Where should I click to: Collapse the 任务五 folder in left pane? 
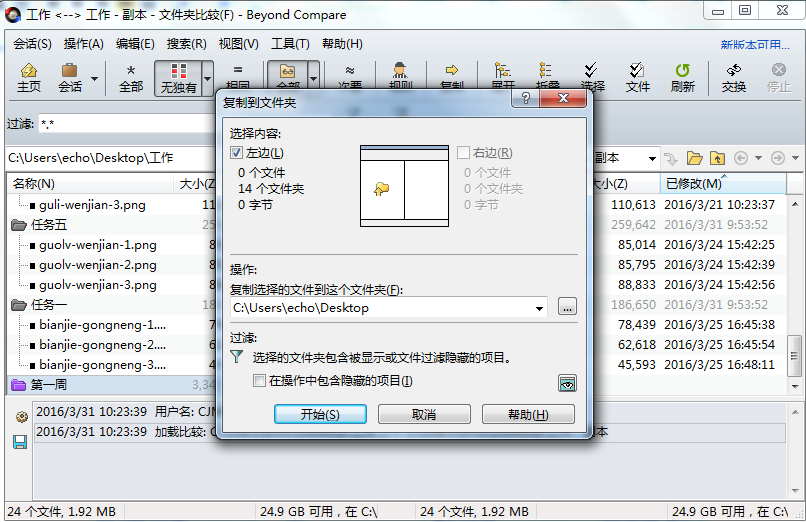pyautogui.click(x=19, y=225)
